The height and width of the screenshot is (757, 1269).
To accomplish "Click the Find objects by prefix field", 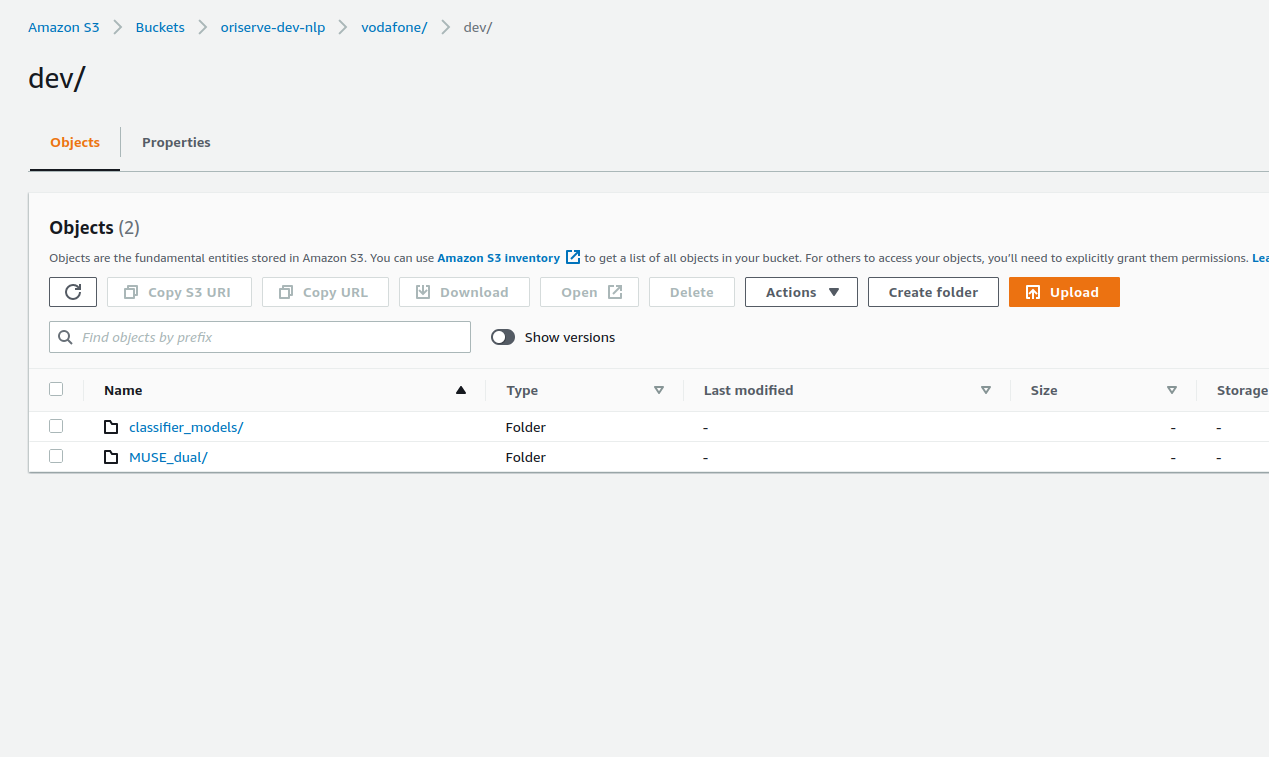I will (x=270, y=337).
